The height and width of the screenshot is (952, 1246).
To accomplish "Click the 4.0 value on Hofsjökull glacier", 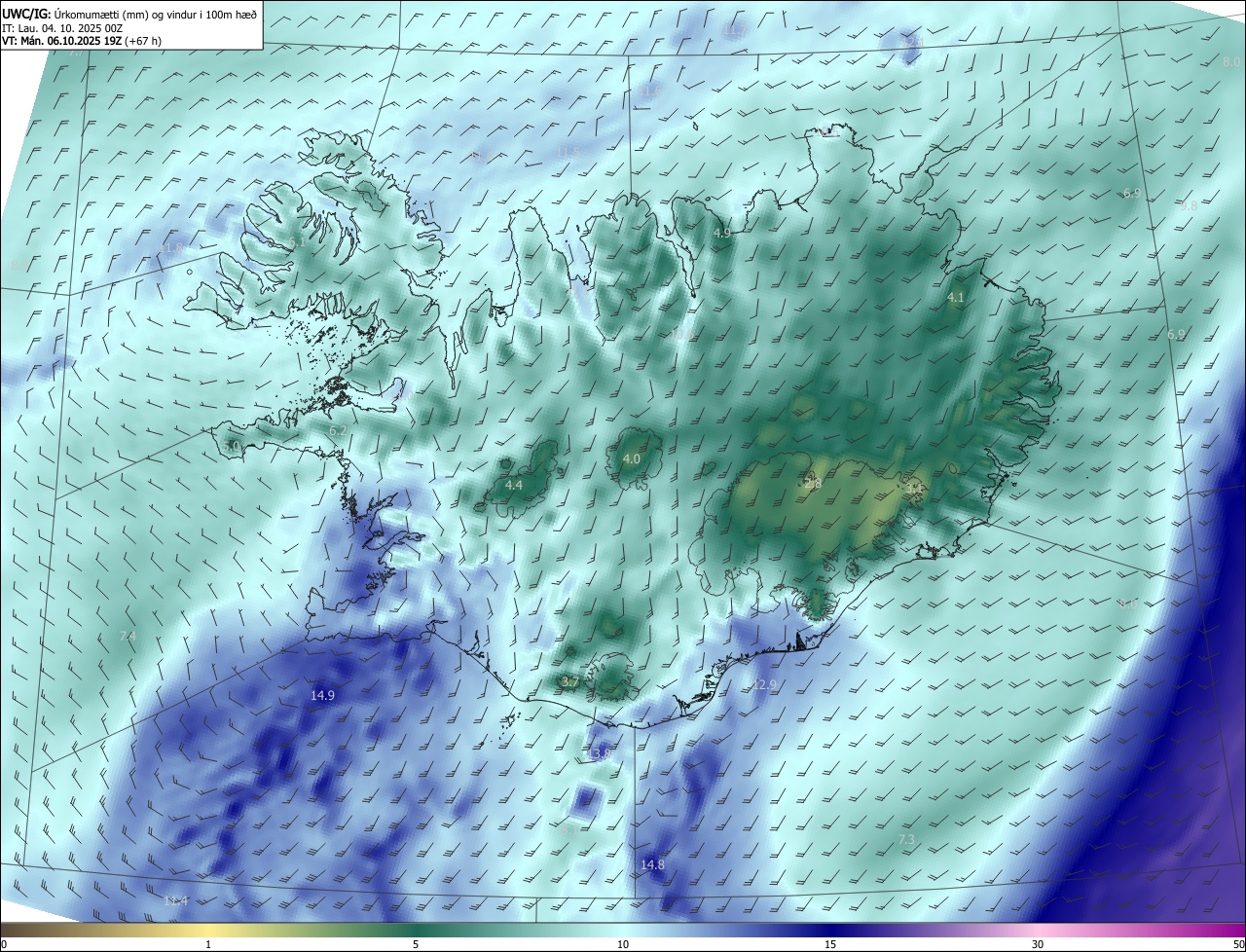I will pyautogui.click(x=631, y=458).
